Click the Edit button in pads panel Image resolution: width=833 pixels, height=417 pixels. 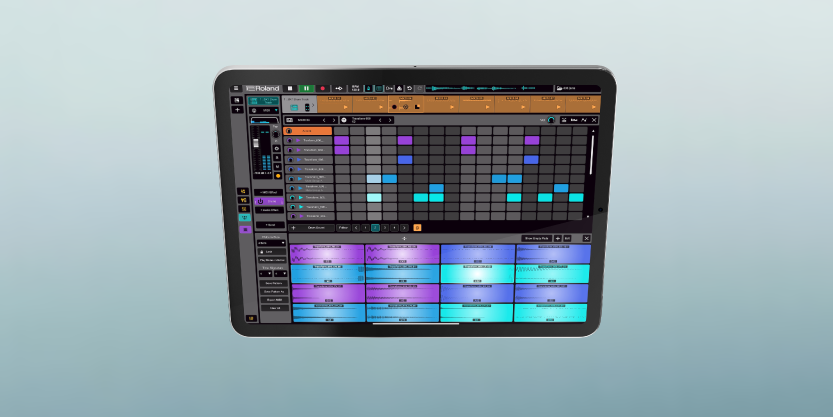(567, 239)
